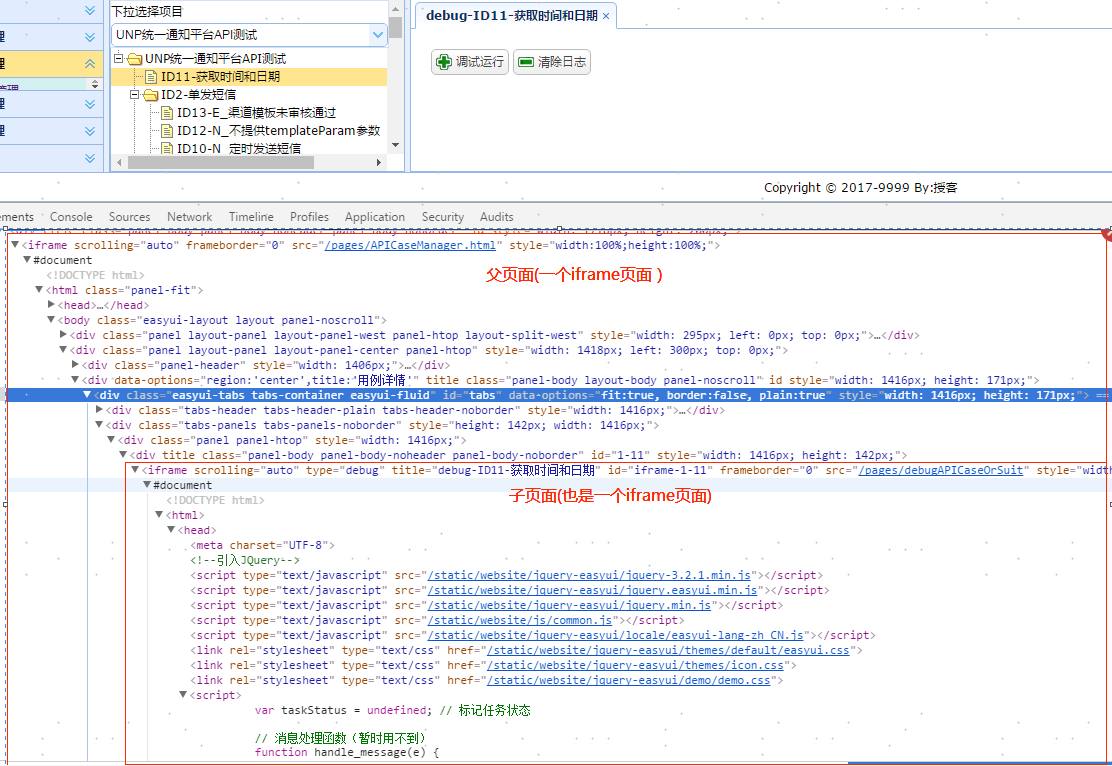This screenshot has width=1112, height=766.
Task: Collapse the ID2-单发短信 folder node
Action: pos(135,95)
